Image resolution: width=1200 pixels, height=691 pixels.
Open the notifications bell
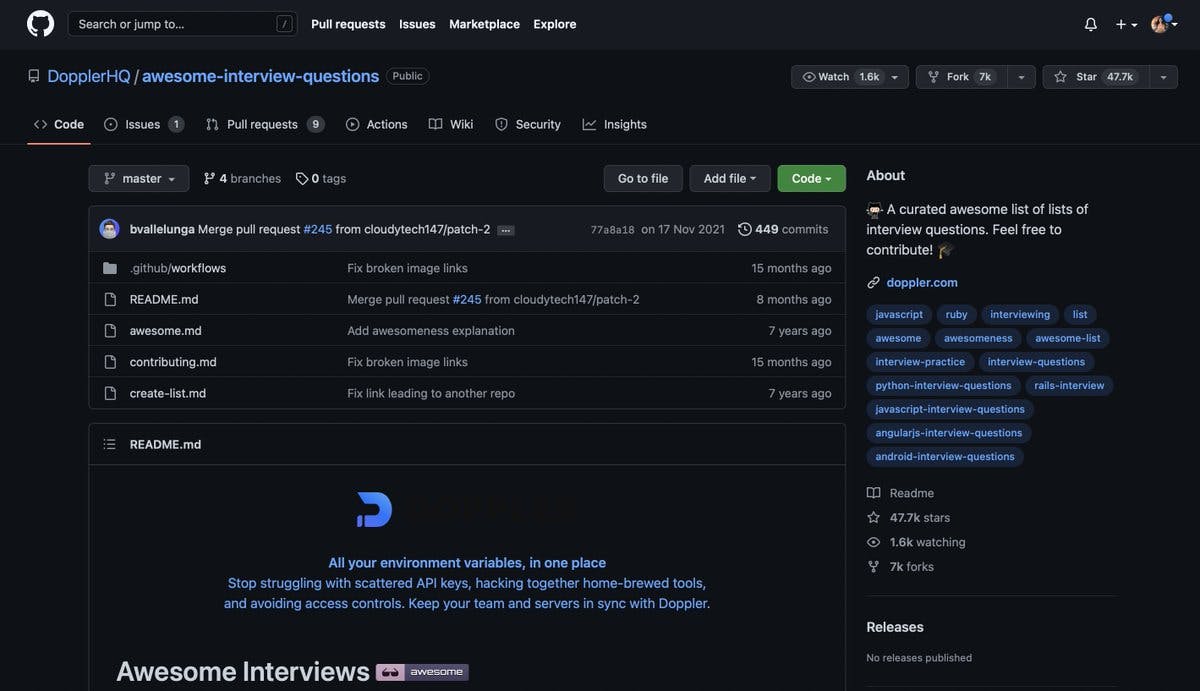point(1090,24)
